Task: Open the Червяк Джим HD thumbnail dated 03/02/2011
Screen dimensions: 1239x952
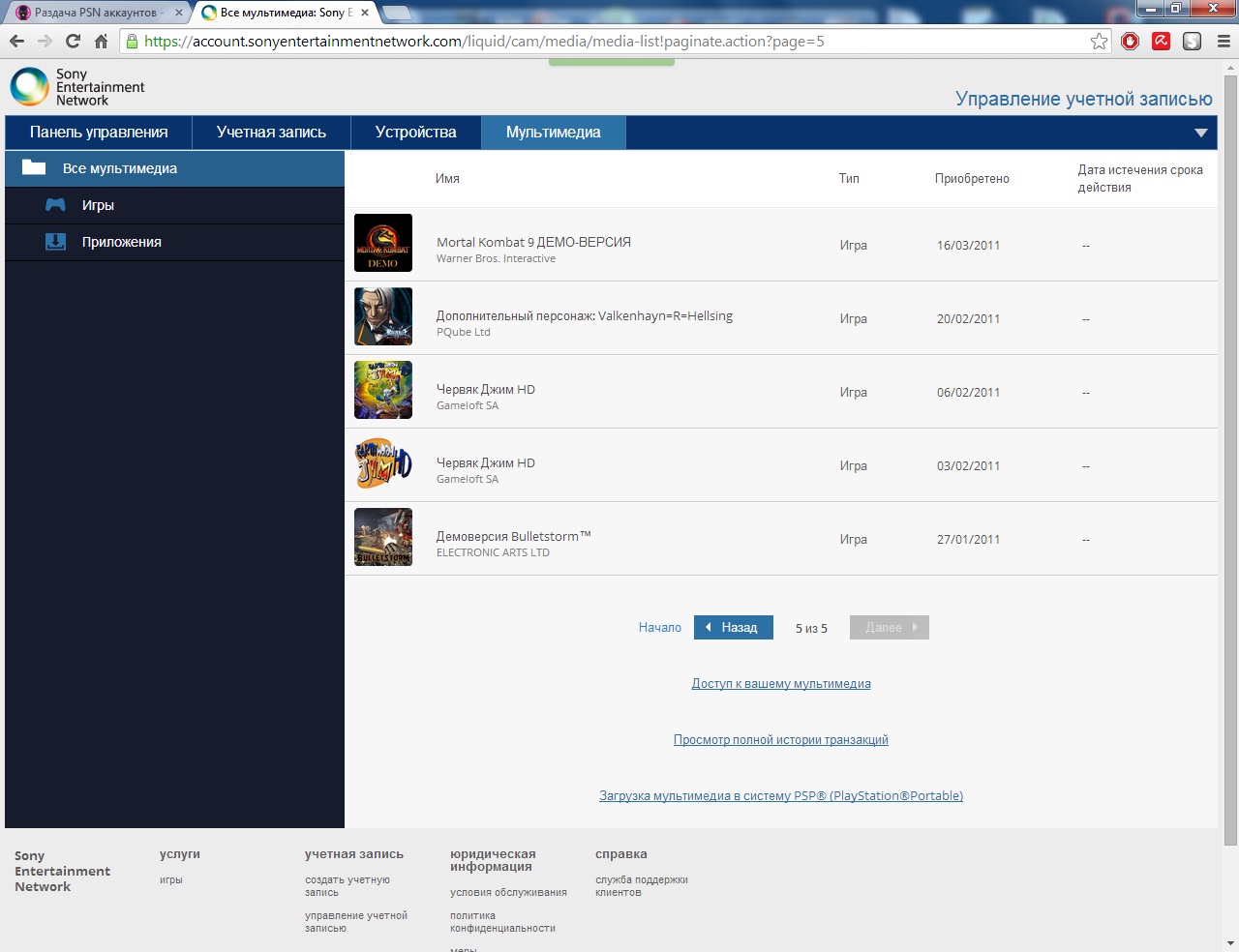Action: (383, 463)
